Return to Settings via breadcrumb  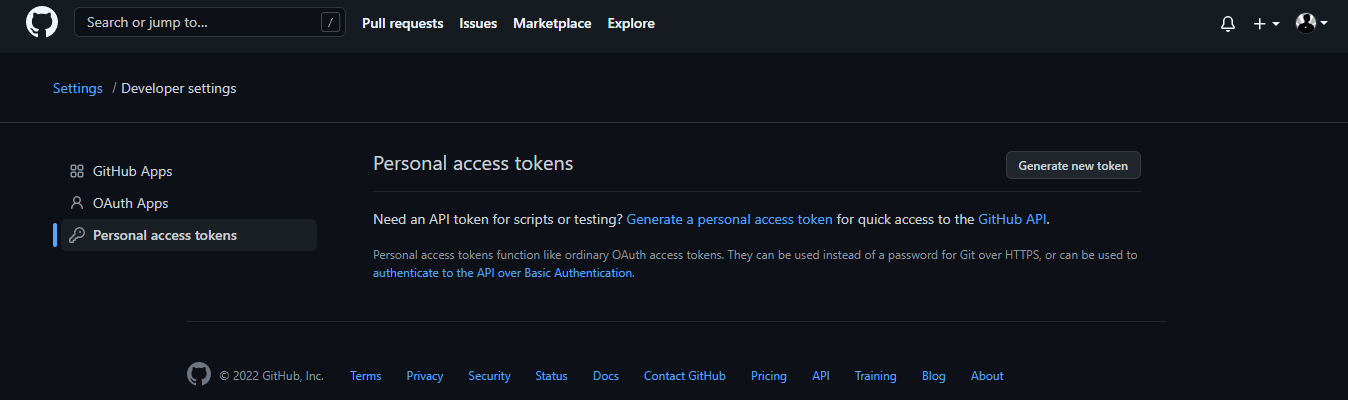click(78, 88)
